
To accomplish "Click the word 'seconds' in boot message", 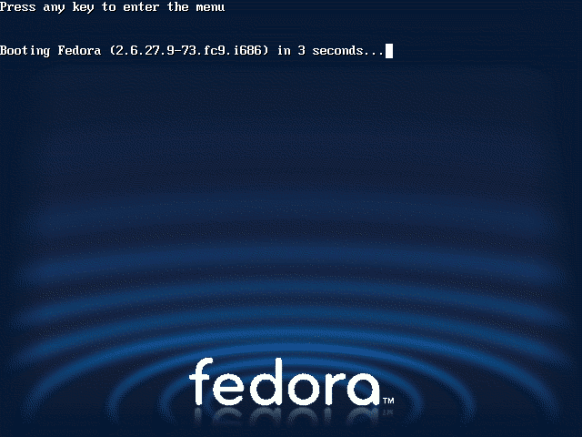I will tap(337, 50).
